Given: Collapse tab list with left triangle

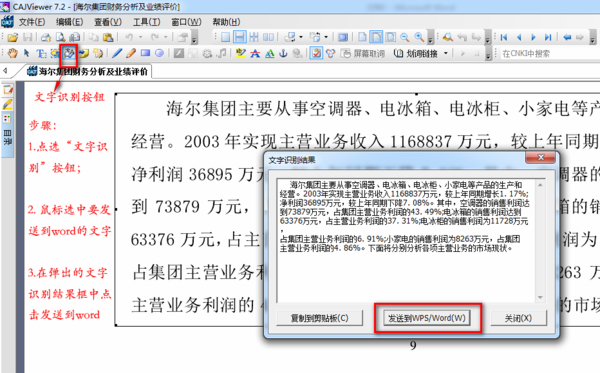Looking at the screenshot, I should (5, 70).
